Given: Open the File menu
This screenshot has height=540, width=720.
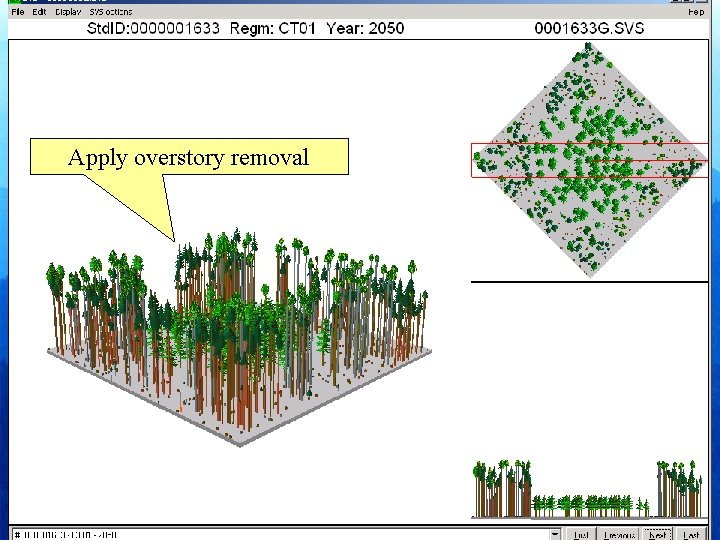Looking at the screenshot, I should pyautogui.click(x=17, y=12).
